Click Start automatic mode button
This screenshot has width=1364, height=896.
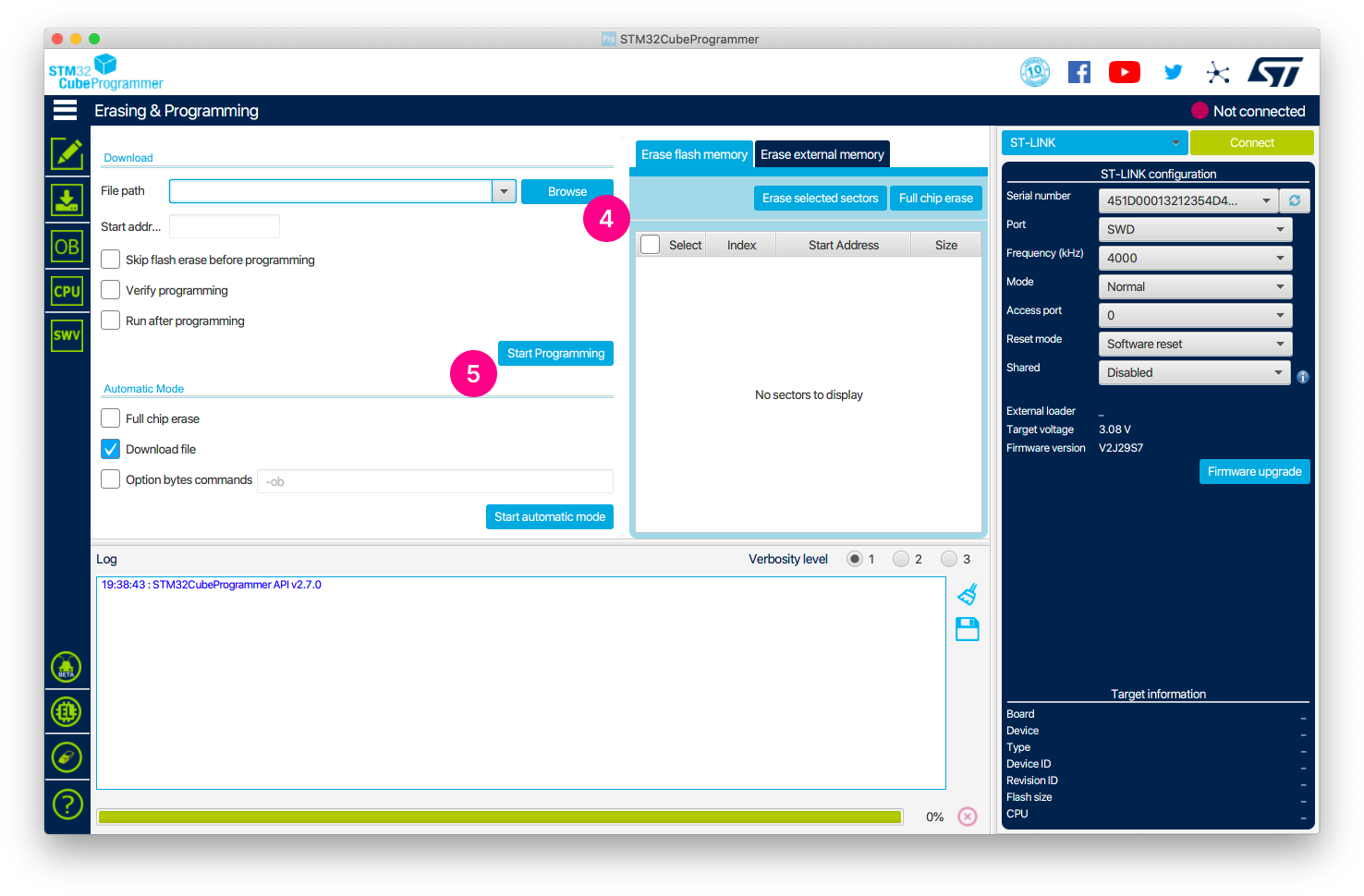coord(550,516)
